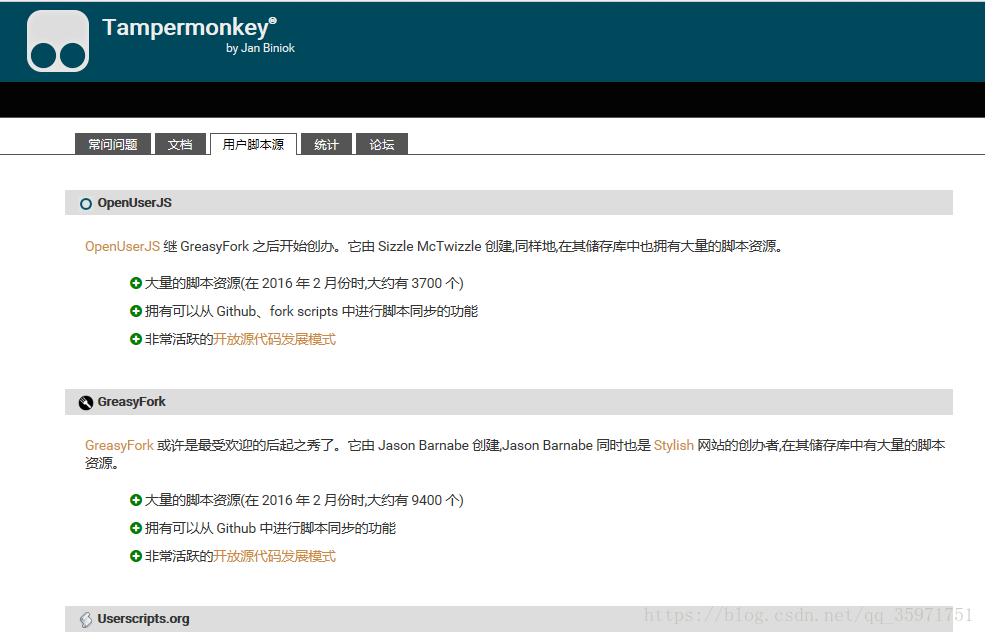Click the Tampermonkey logo icon
The width and height of the screenshot is (985, 635).
pyautogui.click(x=58, y=41)
